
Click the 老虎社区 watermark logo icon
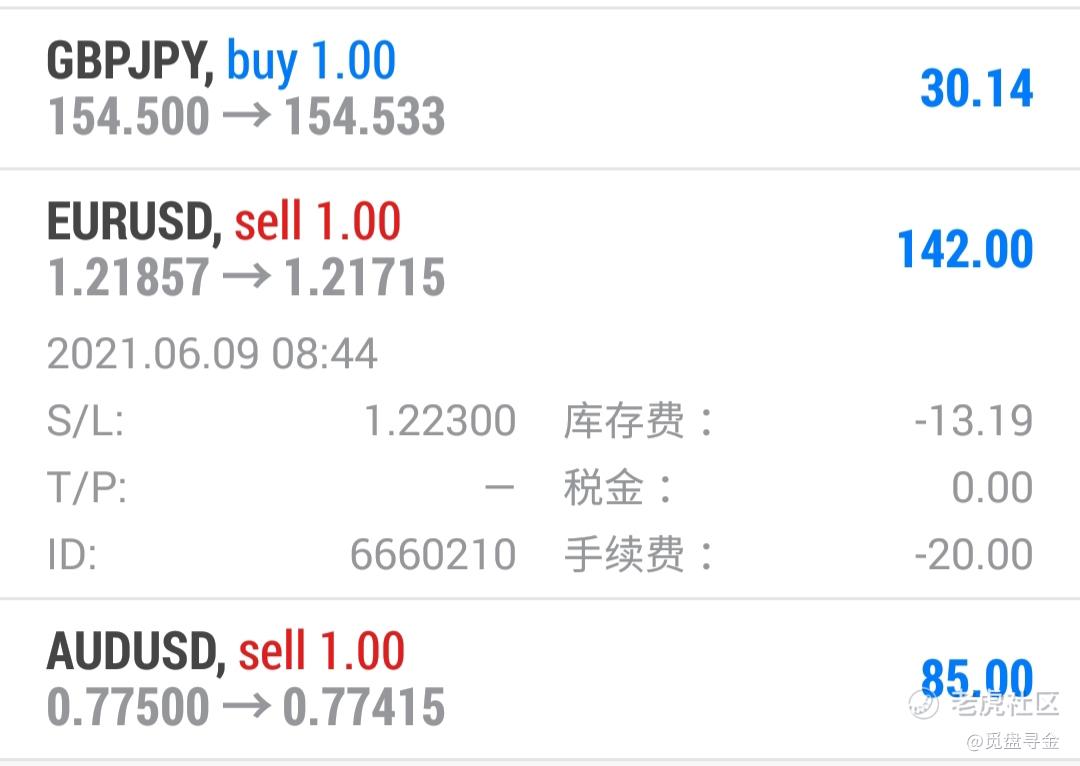click(x=924, y=704)
